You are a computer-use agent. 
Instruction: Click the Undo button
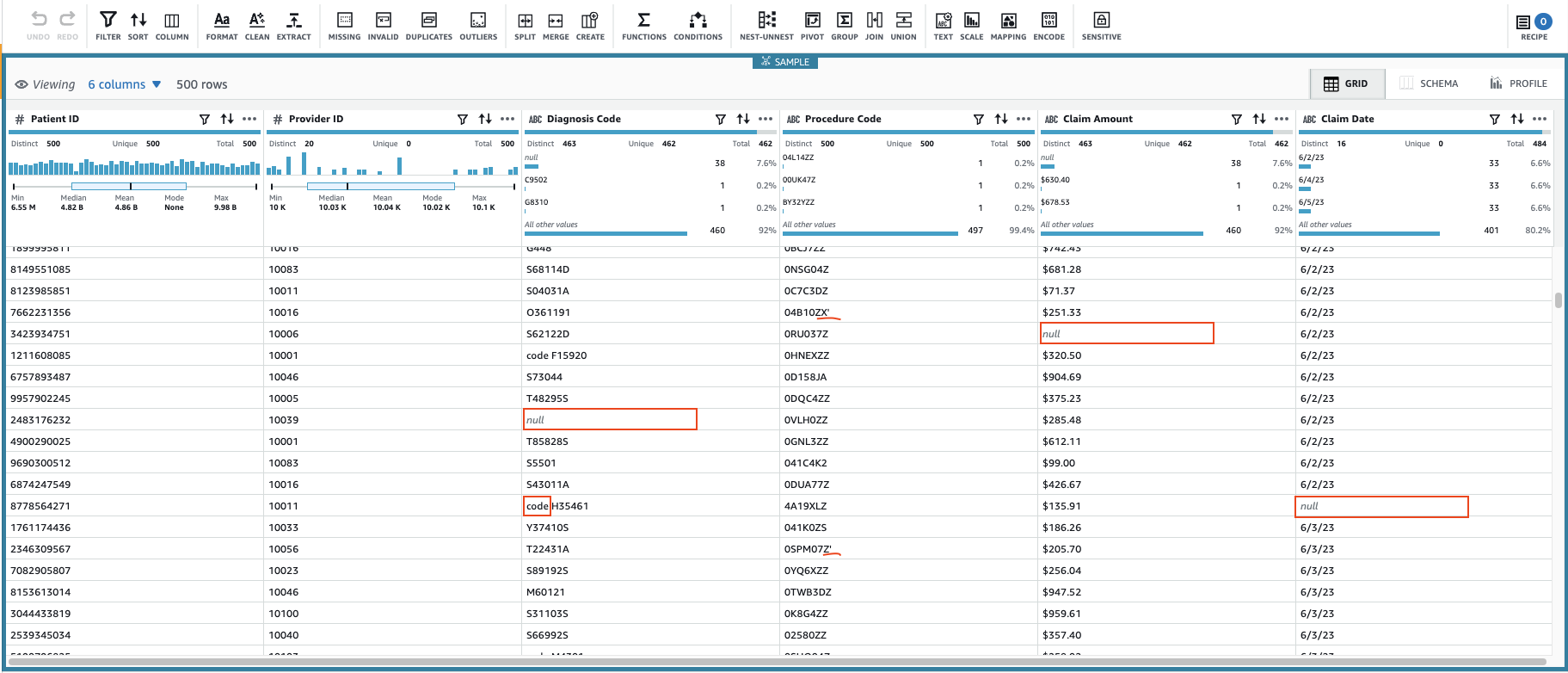pyautogui.click(x=38, y=25)
